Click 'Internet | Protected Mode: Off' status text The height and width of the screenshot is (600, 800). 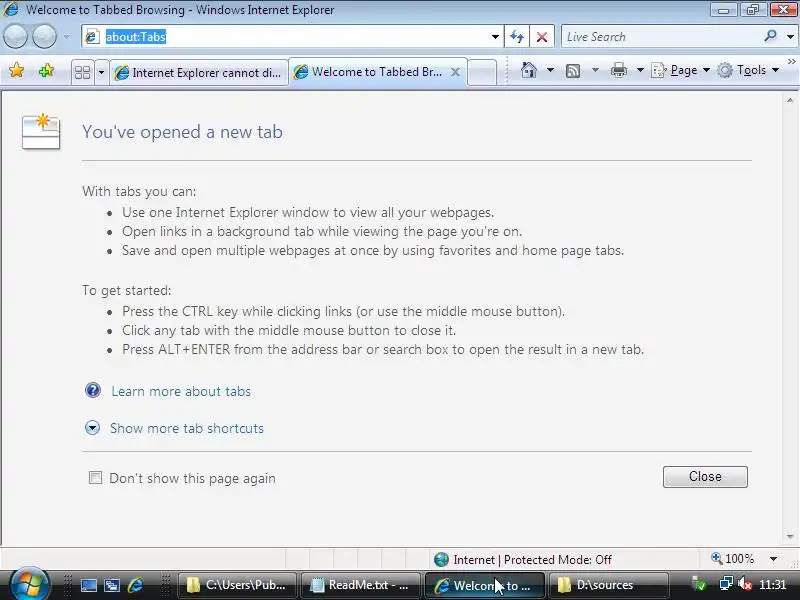click(532, 560)
